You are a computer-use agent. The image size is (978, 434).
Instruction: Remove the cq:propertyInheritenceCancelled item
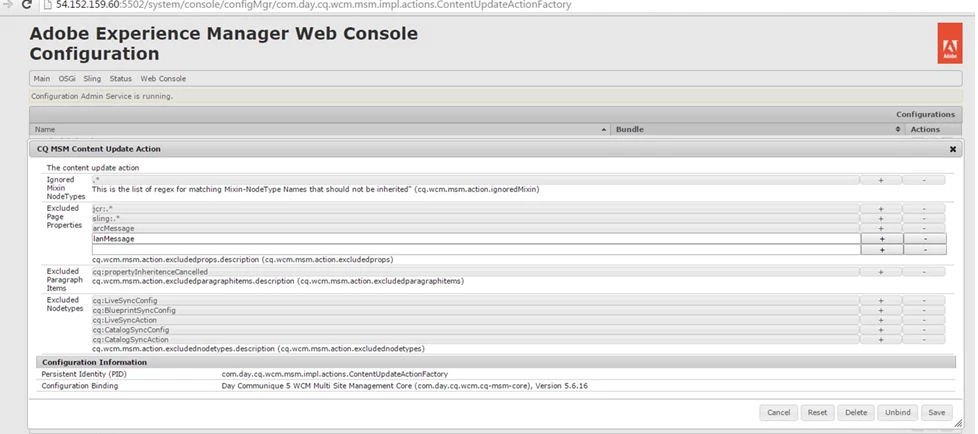pyautogui.click(x=924, y=272)
